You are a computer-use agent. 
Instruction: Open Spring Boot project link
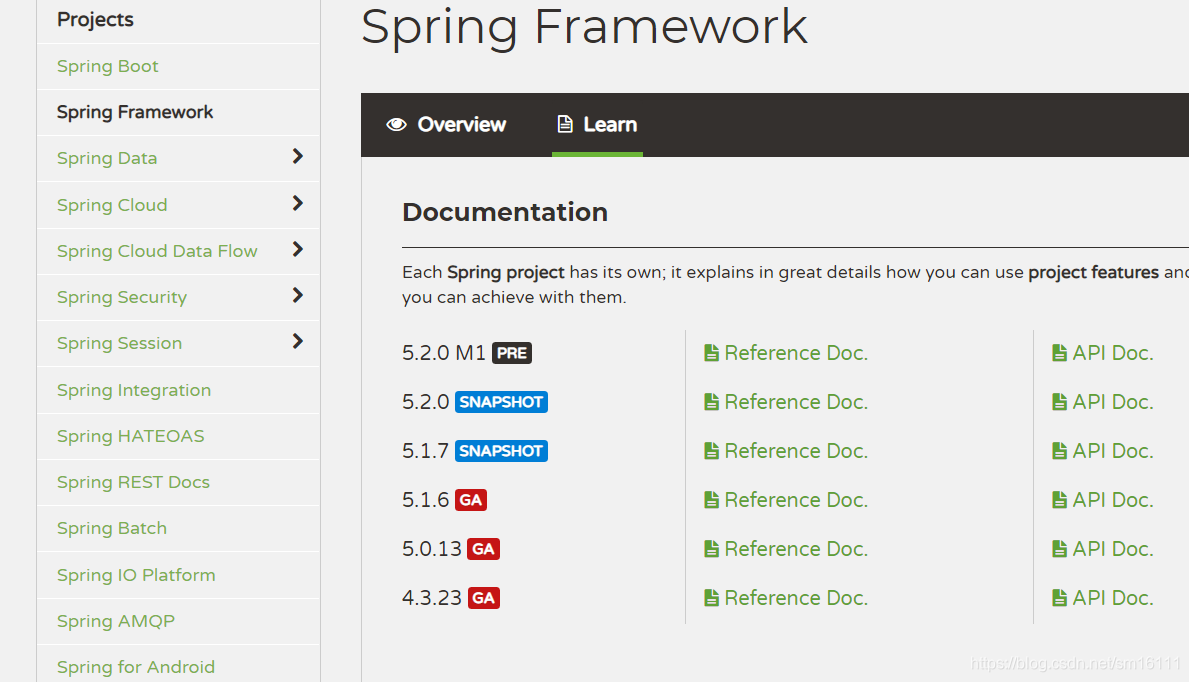[108, 66]
